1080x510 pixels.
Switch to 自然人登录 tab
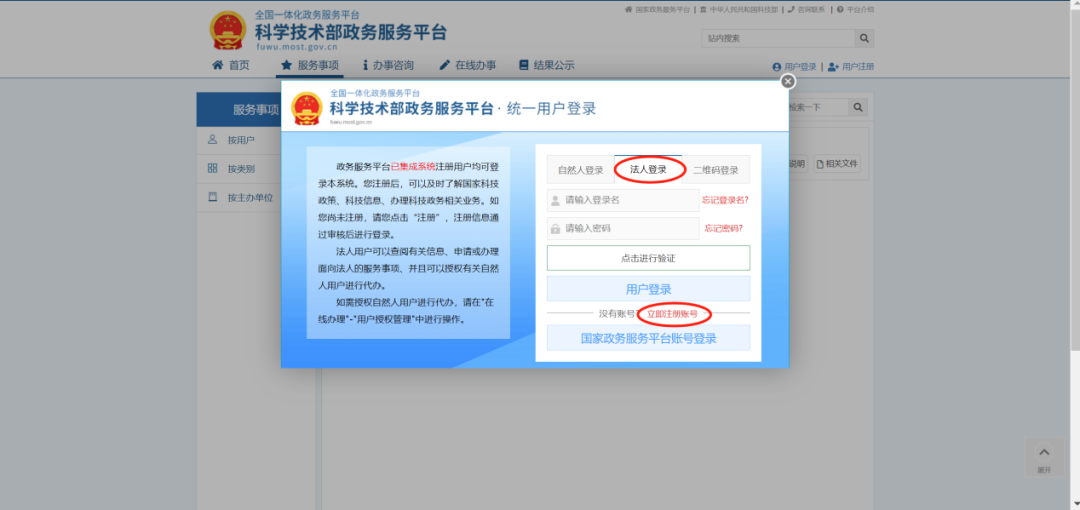(580, 170)
